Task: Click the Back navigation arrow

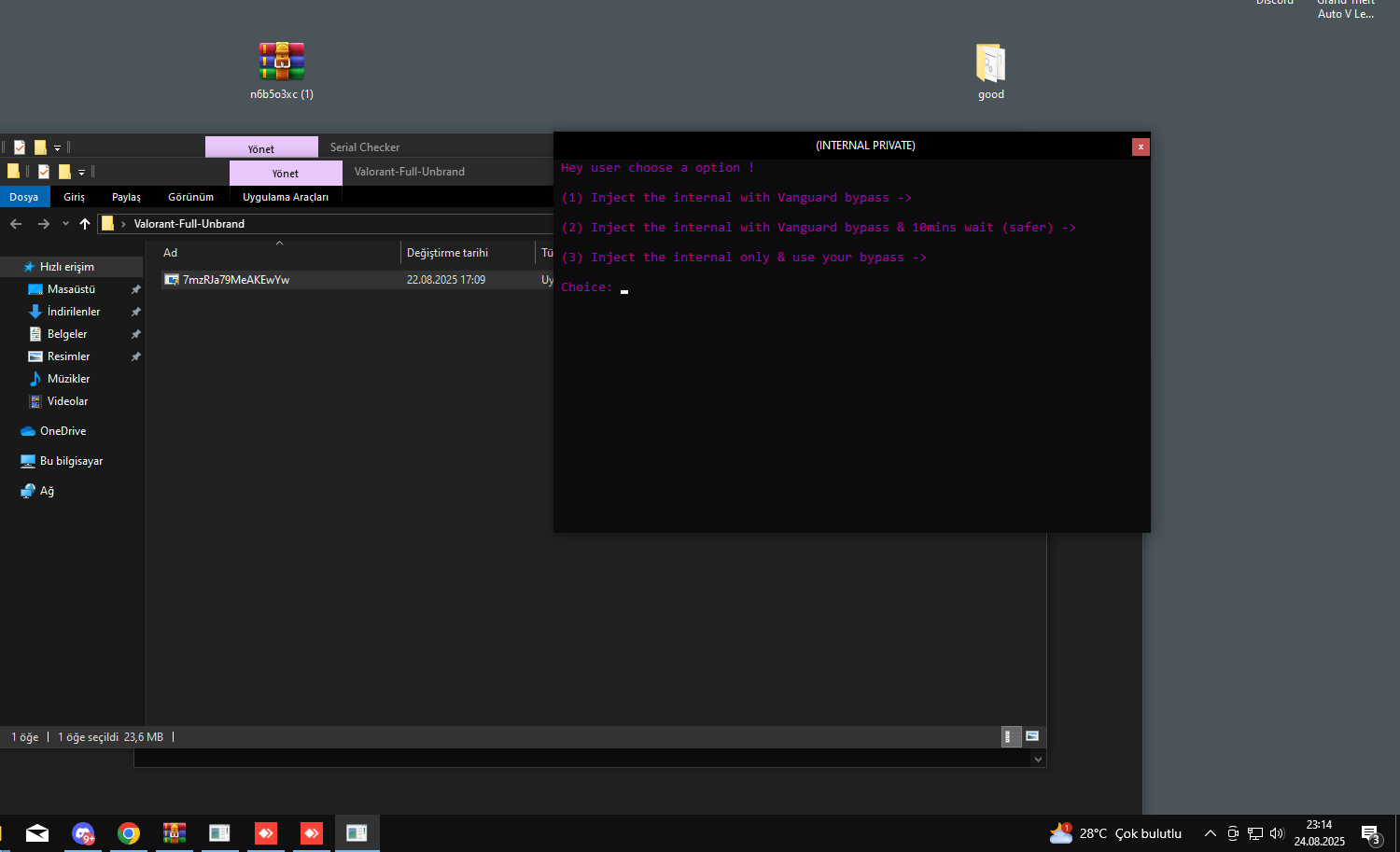Action: [x=16, y=224]
